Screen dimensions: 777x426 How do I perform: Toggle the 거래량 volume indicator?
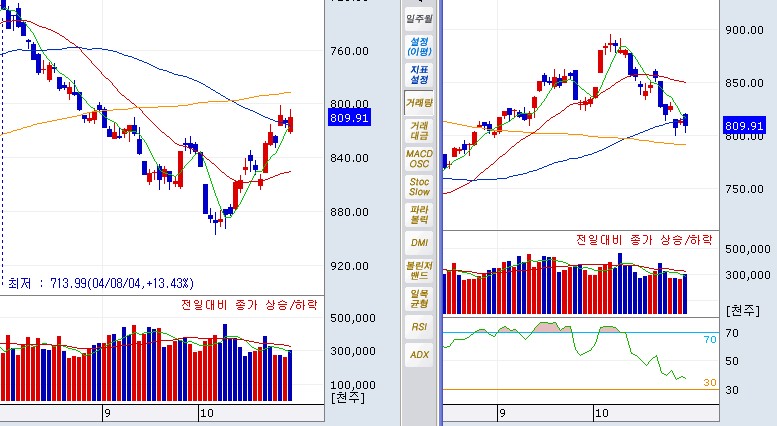[x=419, y=102]
